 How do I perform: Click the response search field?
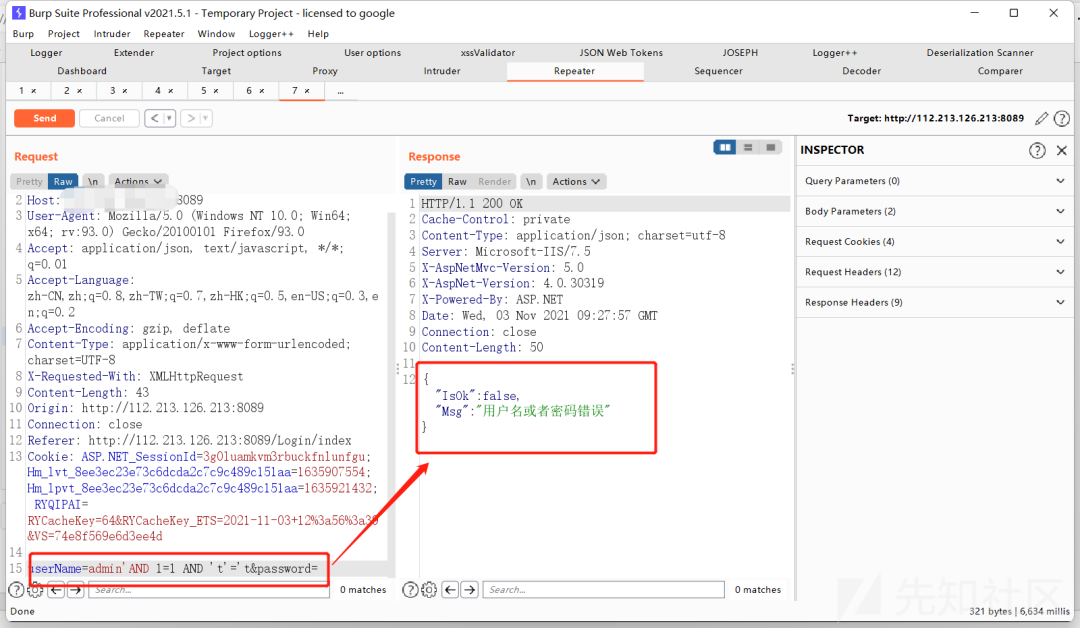click(604, 590)
